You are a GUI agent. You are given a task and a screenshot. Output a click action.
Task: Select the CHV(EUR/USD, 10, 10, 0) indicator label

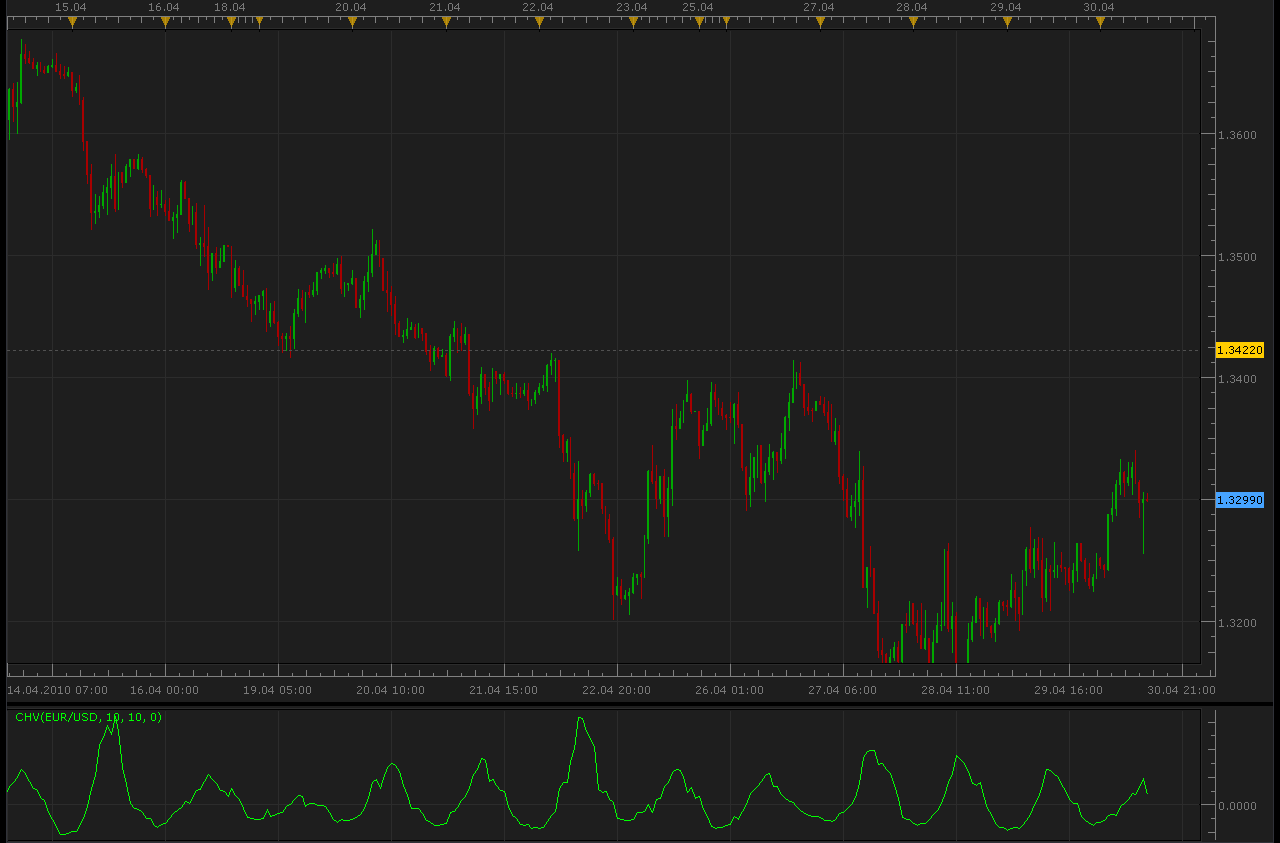(88, 717)
